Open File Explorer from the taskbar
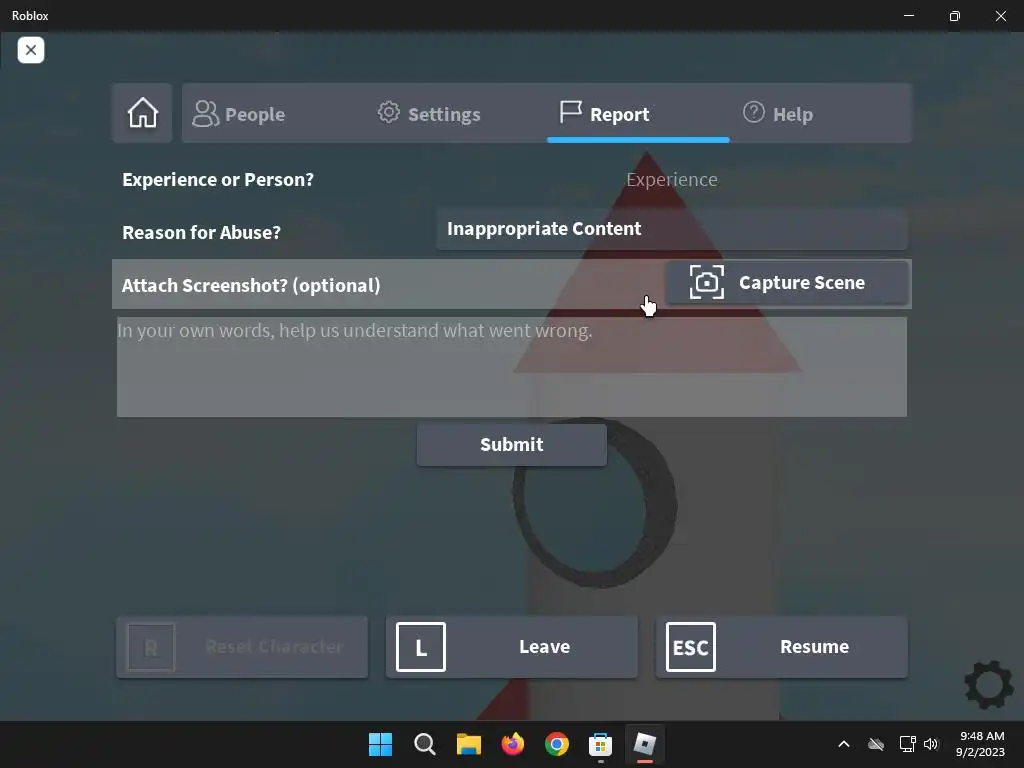Screen dimensions: 1024x768 point(468,744)
